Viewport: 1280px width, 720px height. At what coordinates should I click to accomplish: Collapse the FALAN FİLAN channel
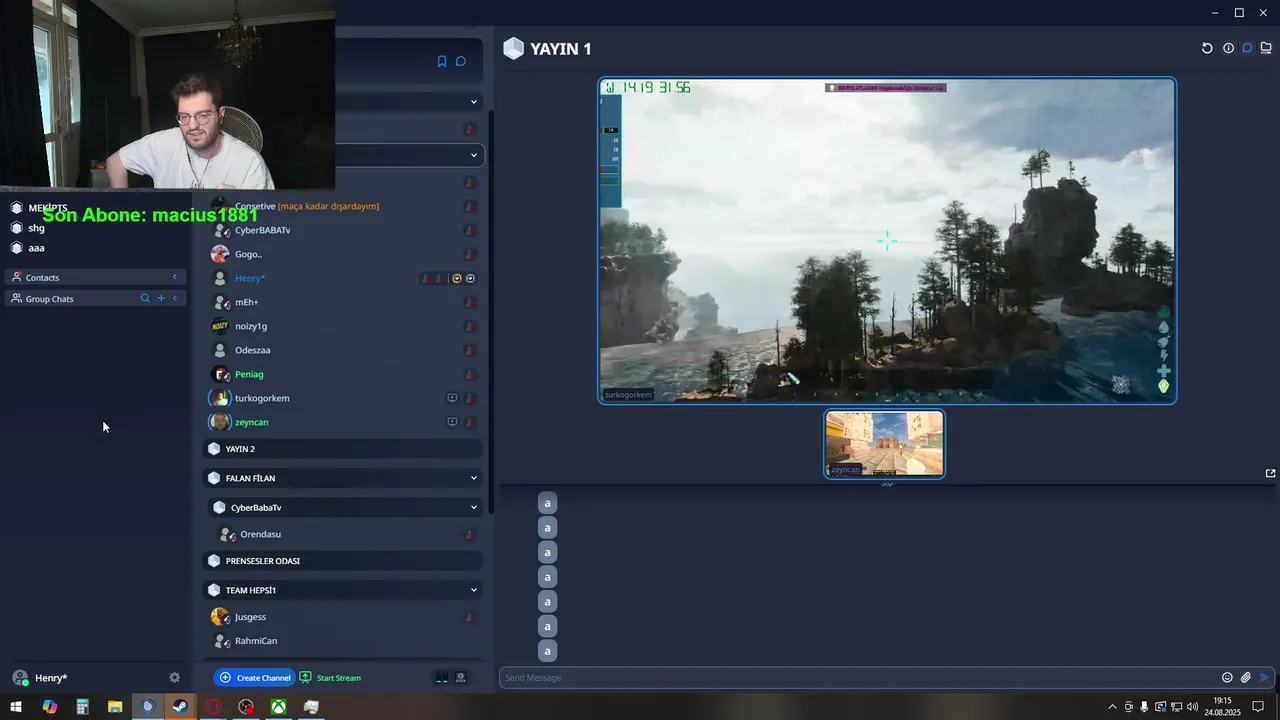[x=474, y=478]
